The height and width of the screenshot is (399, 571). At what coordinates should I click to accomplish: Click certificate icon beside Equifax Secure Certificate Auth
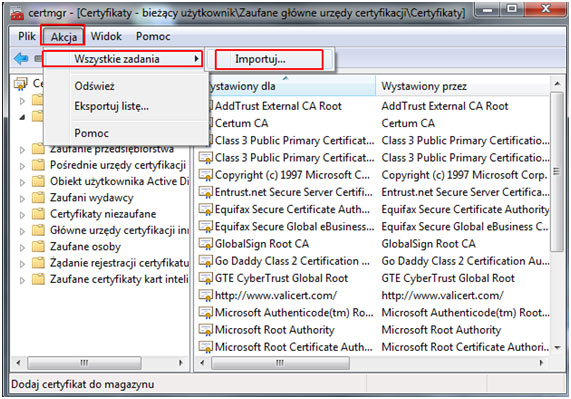click(205, 209)
